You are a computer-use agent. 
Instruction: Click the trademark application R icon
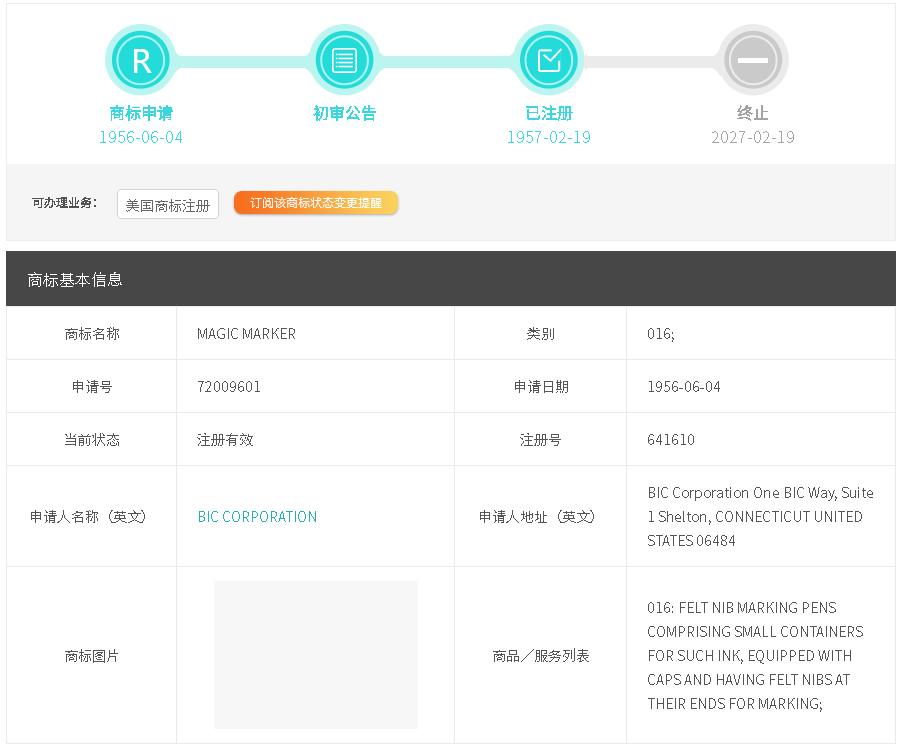pyautogui.click(x=141, y=60)
